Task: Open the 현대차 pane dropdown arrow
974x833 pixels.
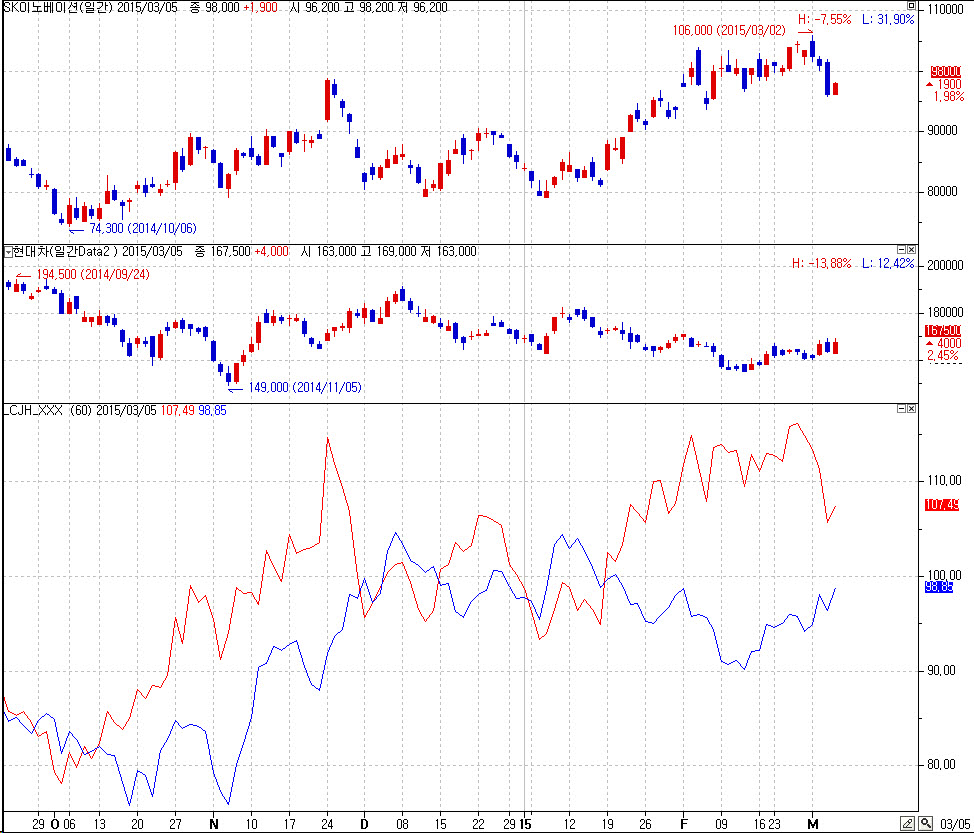Action: 8,252
